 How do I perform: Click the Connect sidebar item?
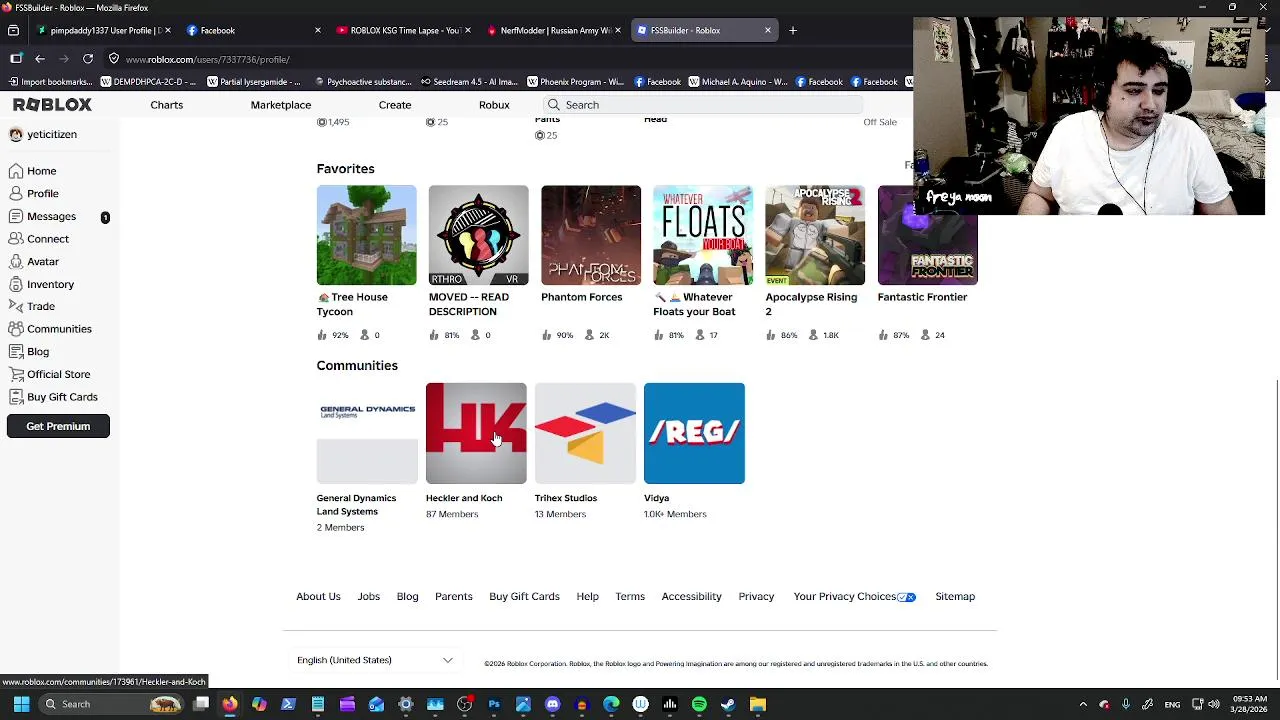[48, 239]
